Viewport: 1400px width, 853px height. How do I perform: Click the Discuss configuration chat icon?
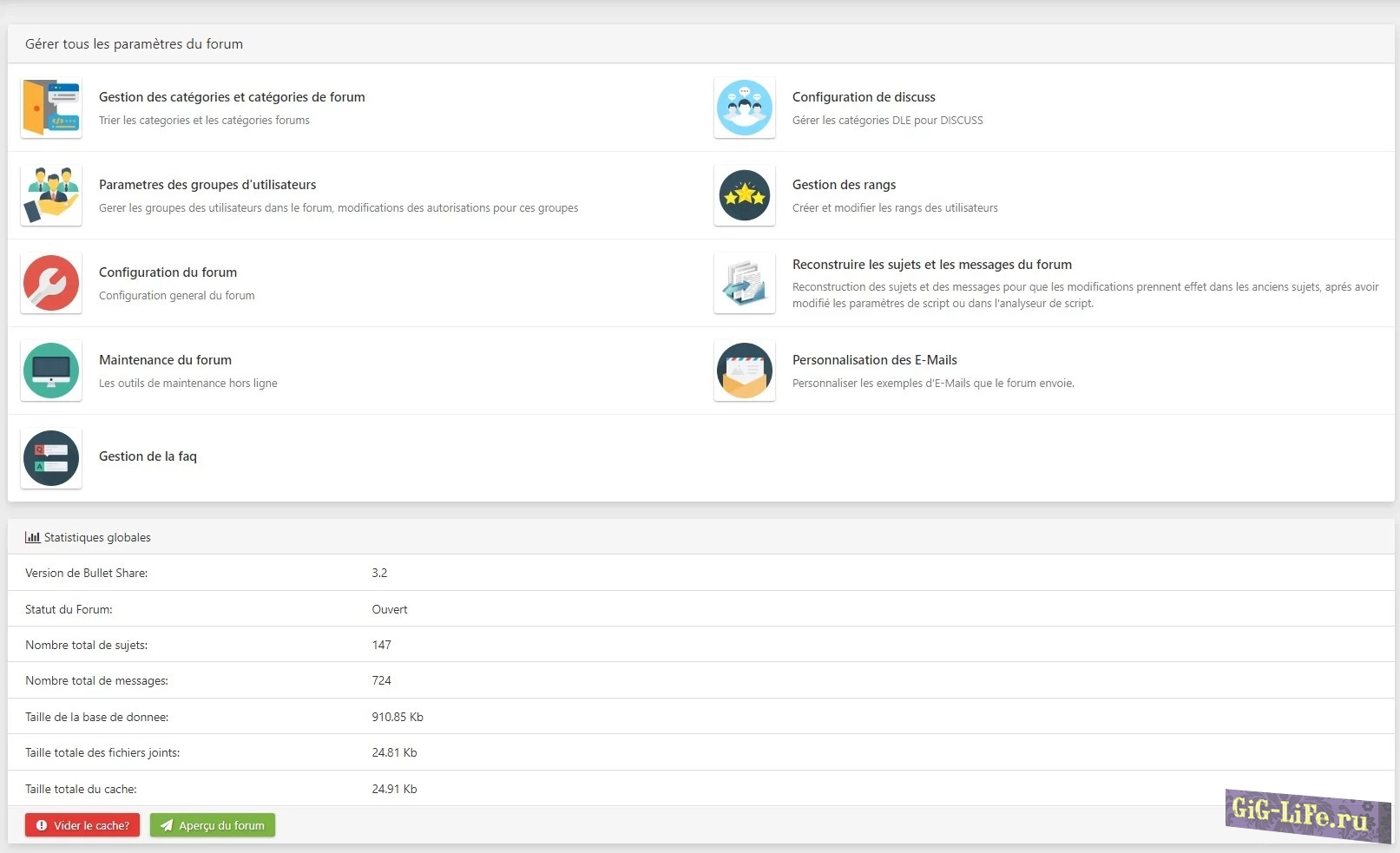pos(744,108)
